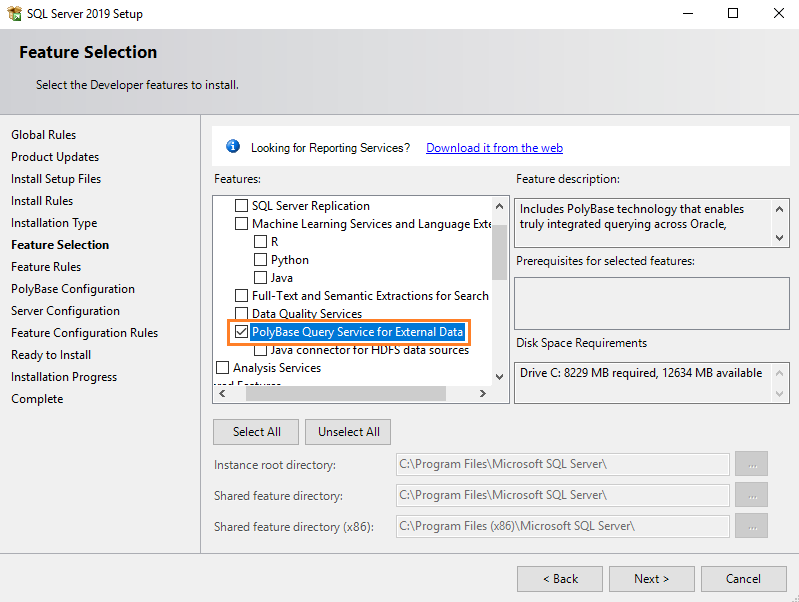799x602 pixels.
Task: Select Global Rules step in sidebar
Action: pyautogui.click(x=43, y=135)
